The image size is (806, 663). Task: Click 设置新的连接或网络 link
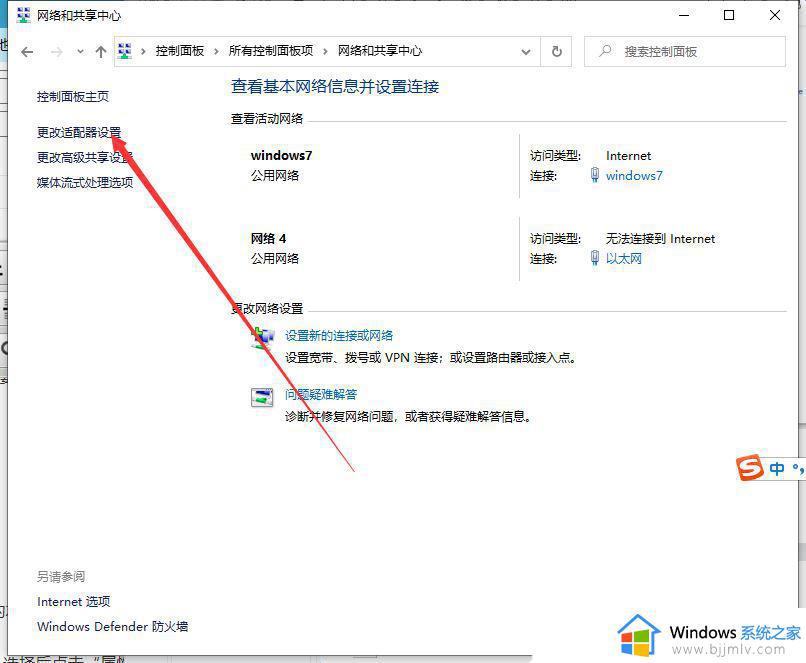pyautogui.click(x=339, y=336)
